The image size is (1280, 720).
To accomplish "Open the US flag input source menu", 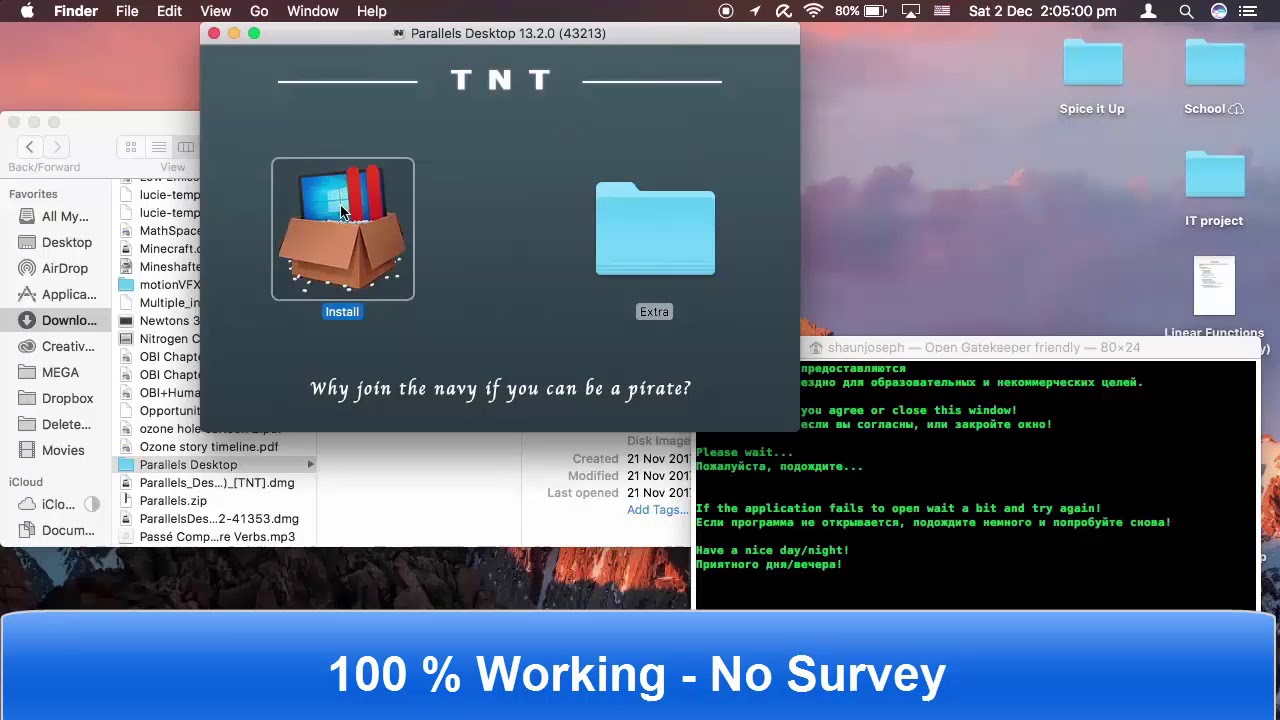I will click(942, 11).
